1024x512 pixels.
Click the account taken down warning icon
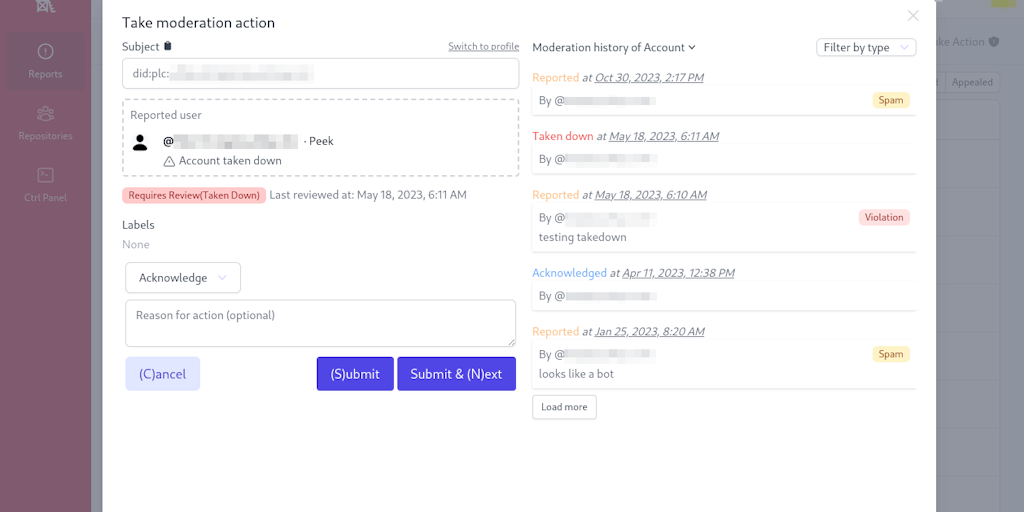click(x=169, y=161)
